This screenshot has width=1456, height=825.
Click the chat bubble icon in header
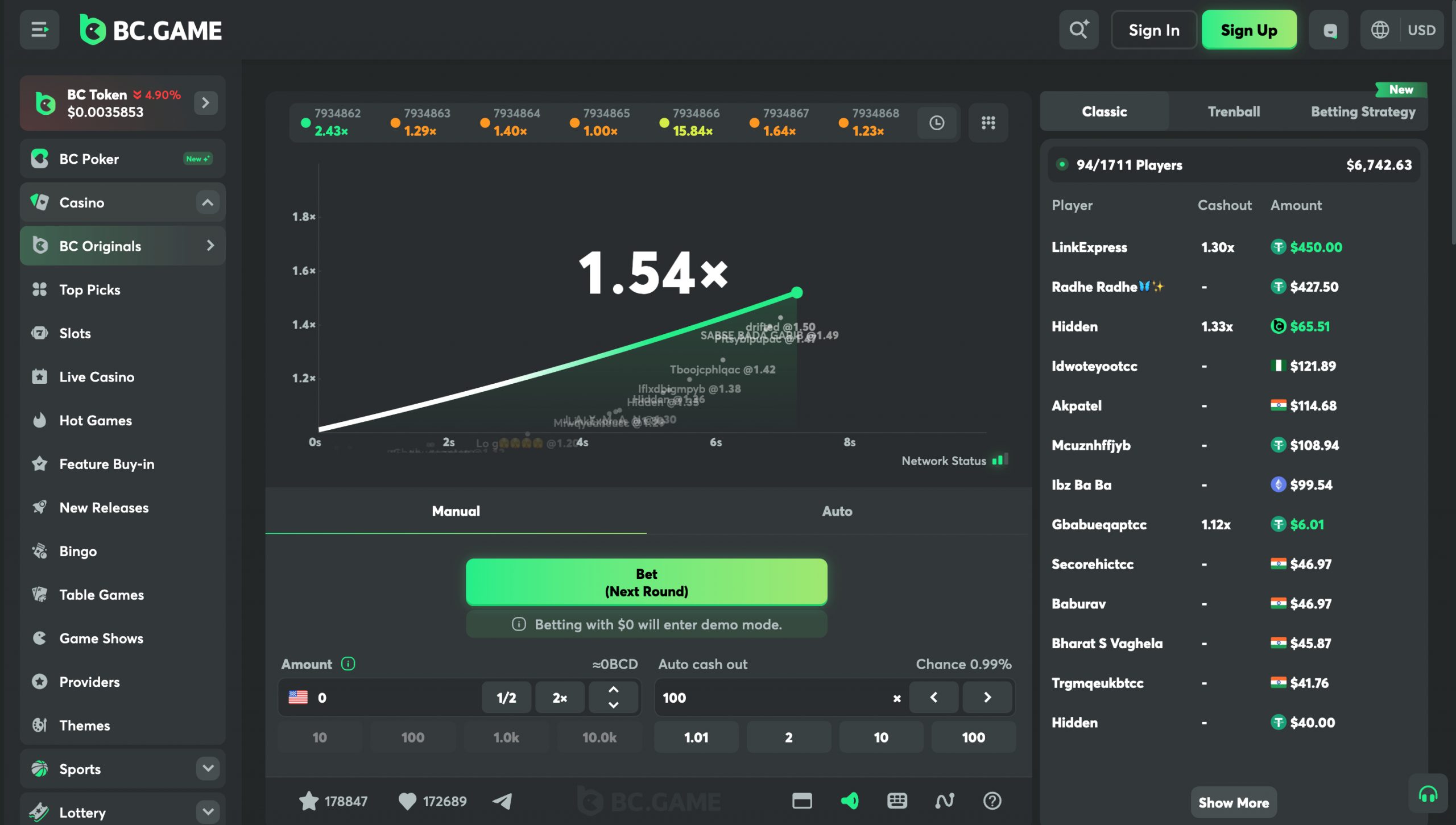tap(1329, 30)
